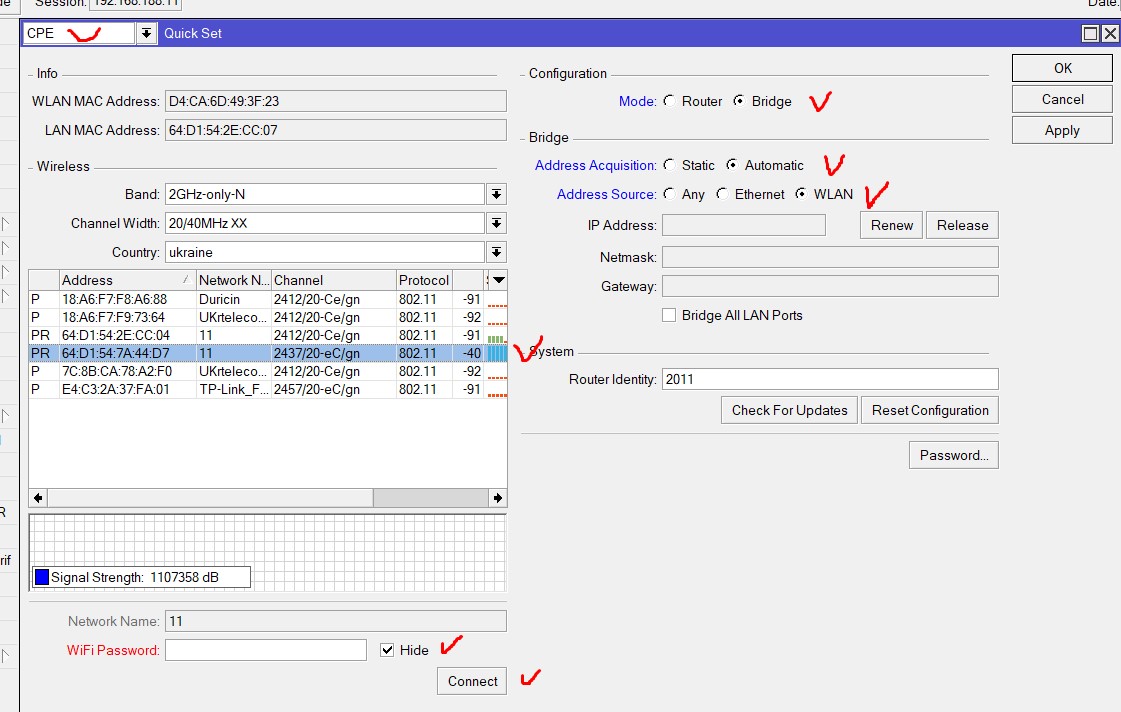
Task: Click the Apply button
Action: pos(1062,131)
